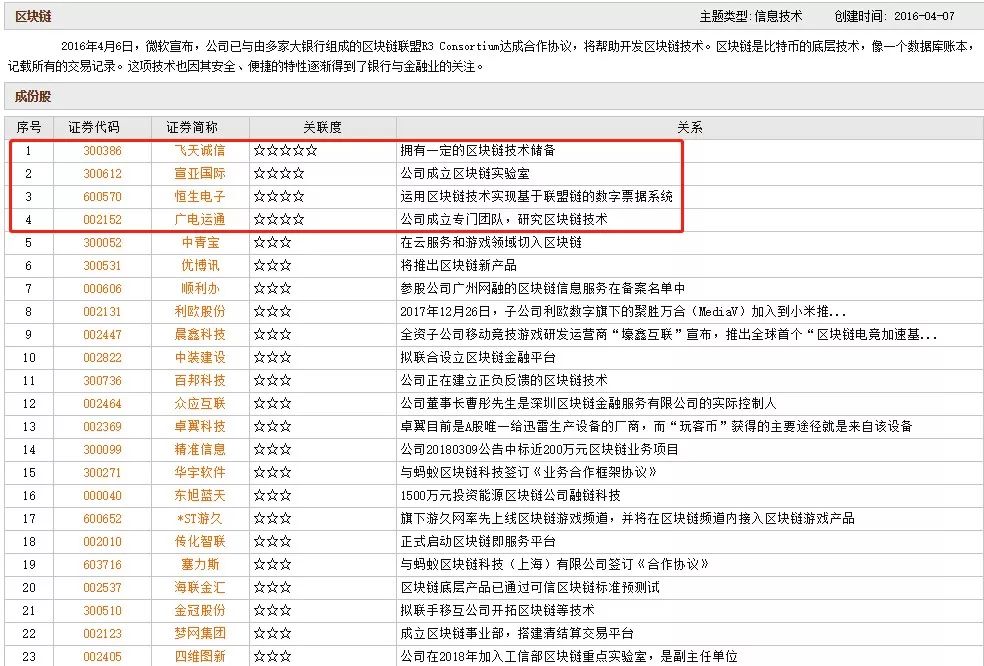
Task: Click five-star rating for 飞天诚信
Action: pos(285,151)
